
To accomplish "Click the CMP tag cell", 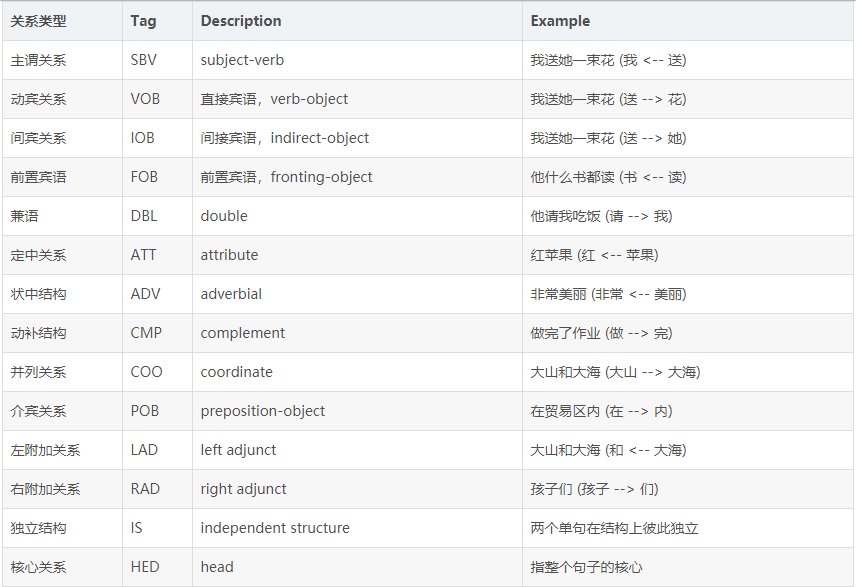I will 145,333.
